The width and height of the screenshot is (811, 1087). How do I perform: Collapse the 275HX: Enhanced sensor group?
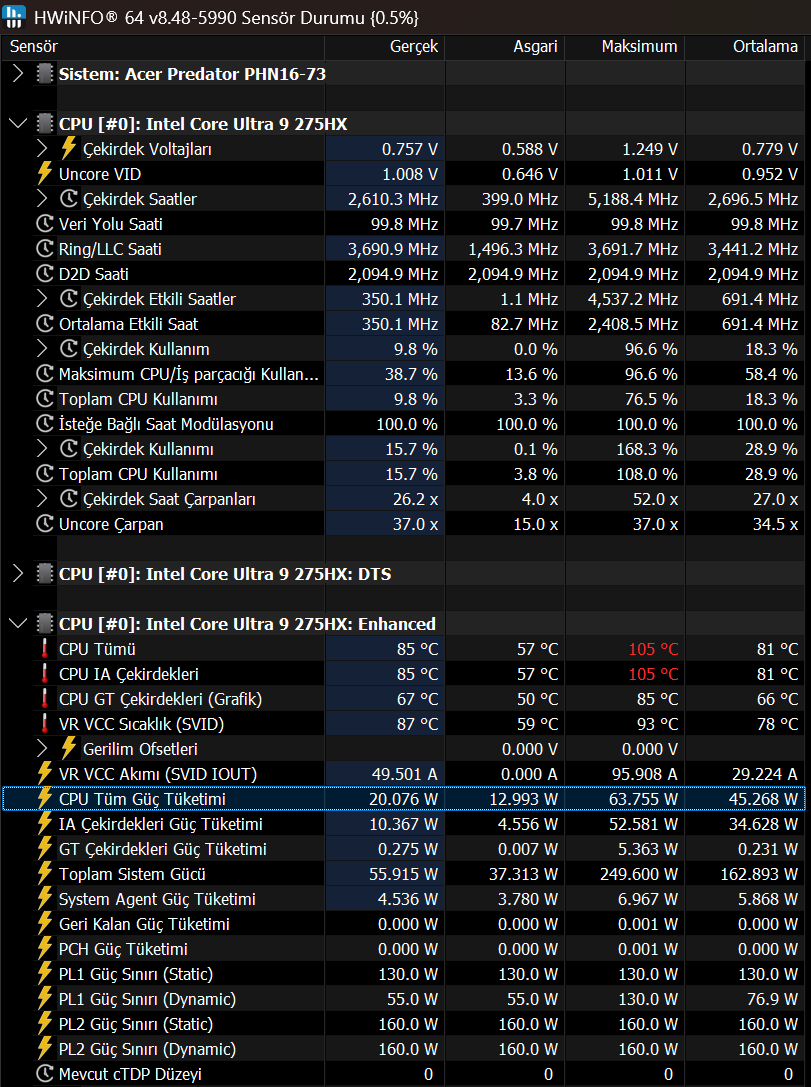(x=18, y=624)
